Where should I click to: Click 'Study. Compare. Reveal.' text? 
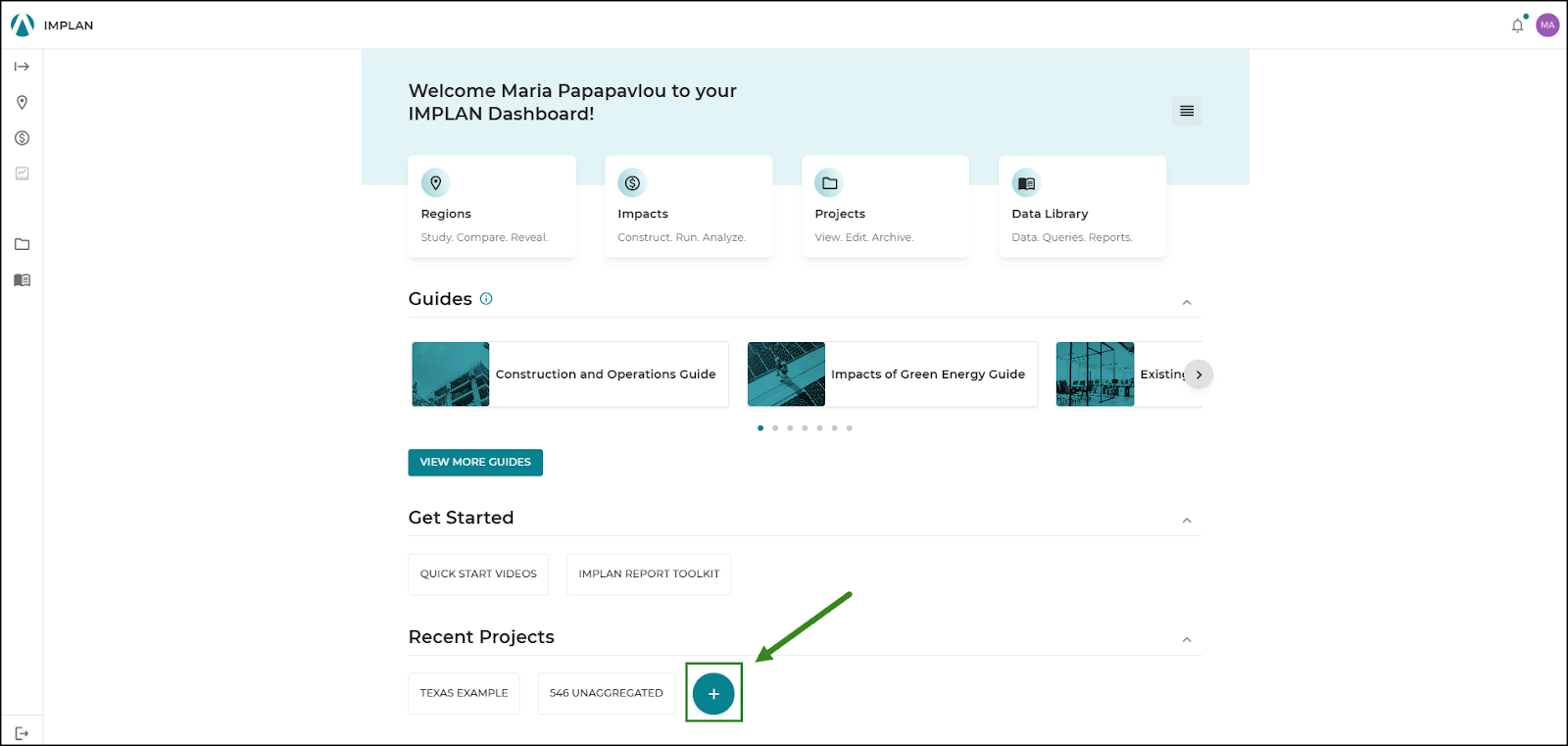(484, 238)
